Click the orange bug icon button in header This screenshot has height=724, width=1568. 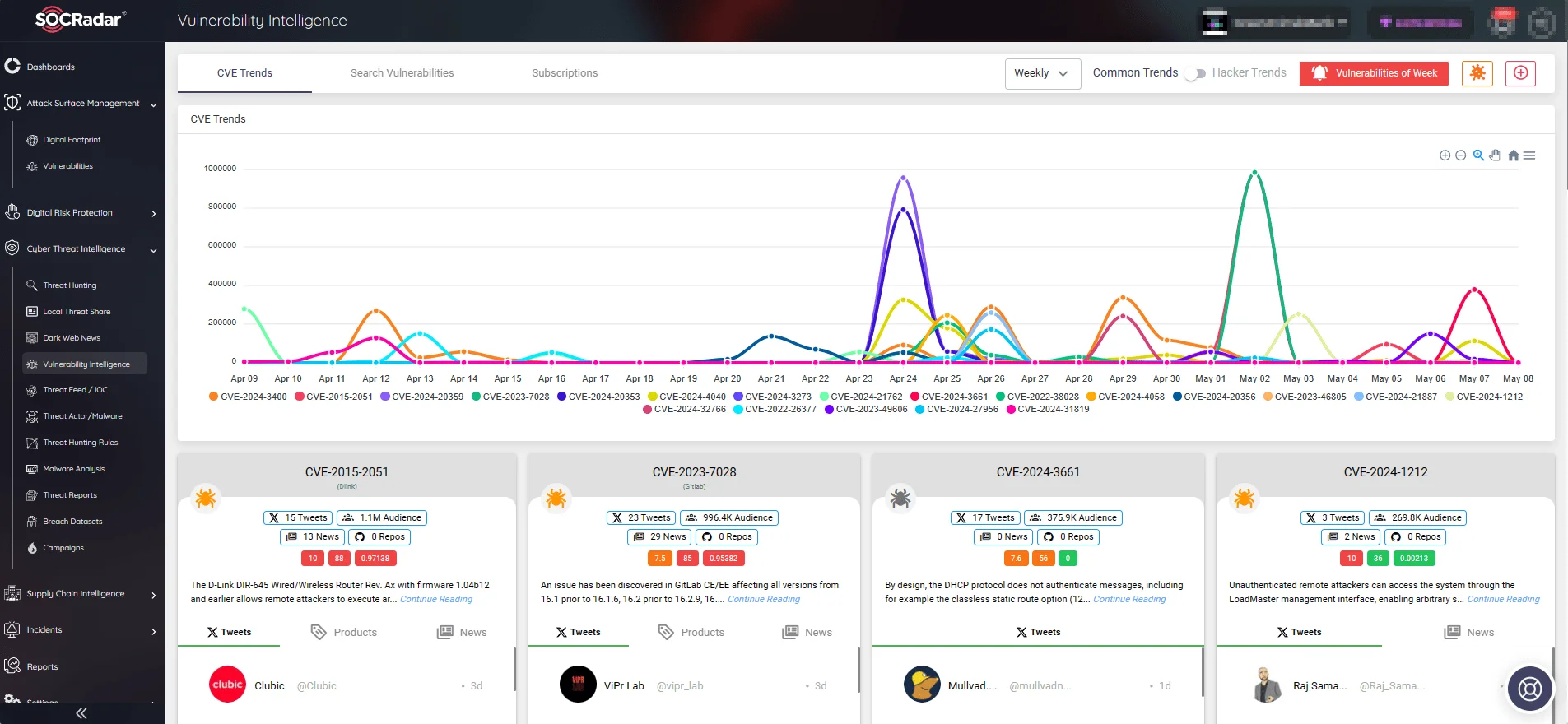click(1477, 73)
